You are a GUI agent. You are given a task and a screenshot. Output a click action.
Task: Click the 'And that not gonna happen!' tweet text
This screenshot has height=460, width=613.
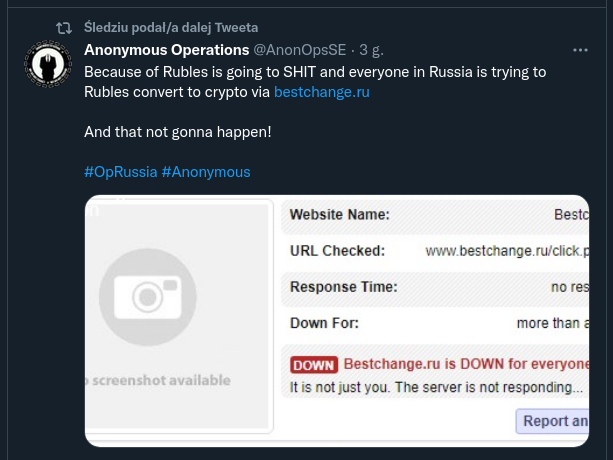click(x=177, y=132)
